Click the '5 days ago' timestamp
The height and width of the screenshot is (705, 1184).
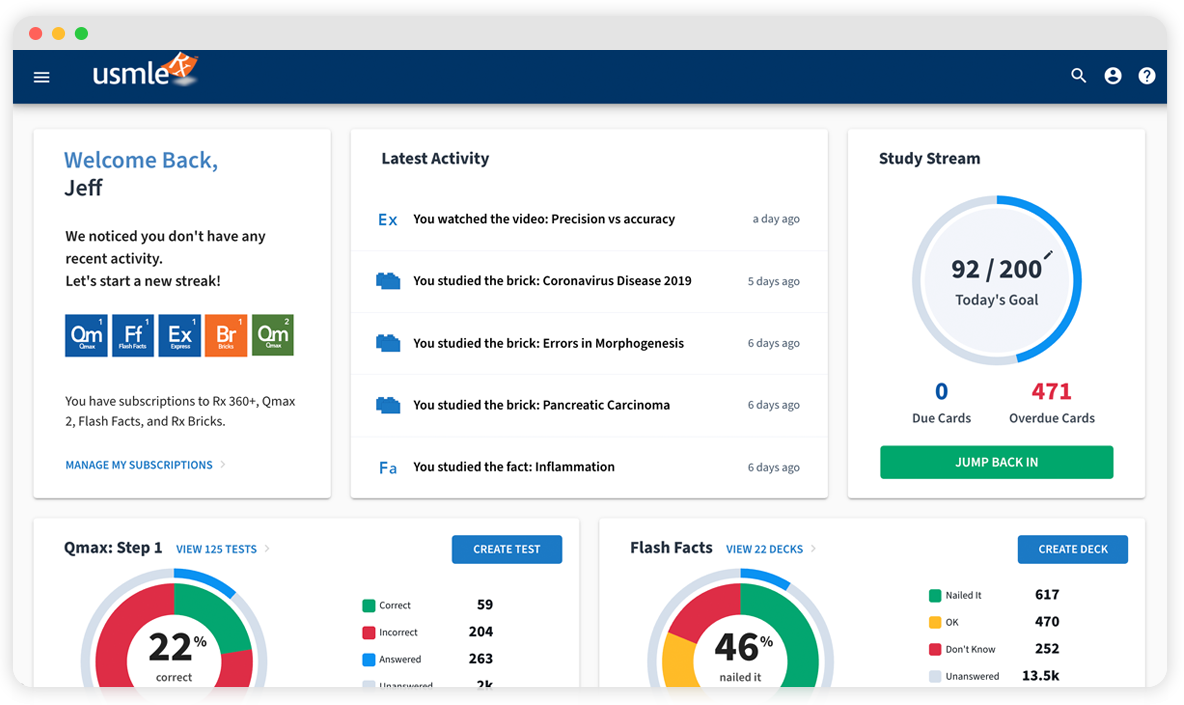(x=773, y=282)
